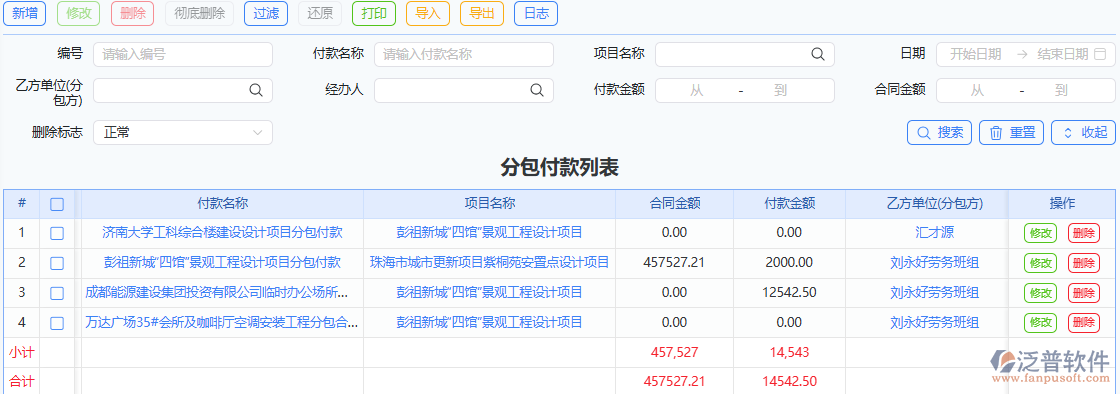Open 刘永好劳务班组 link in row 2

click(934, 263)
